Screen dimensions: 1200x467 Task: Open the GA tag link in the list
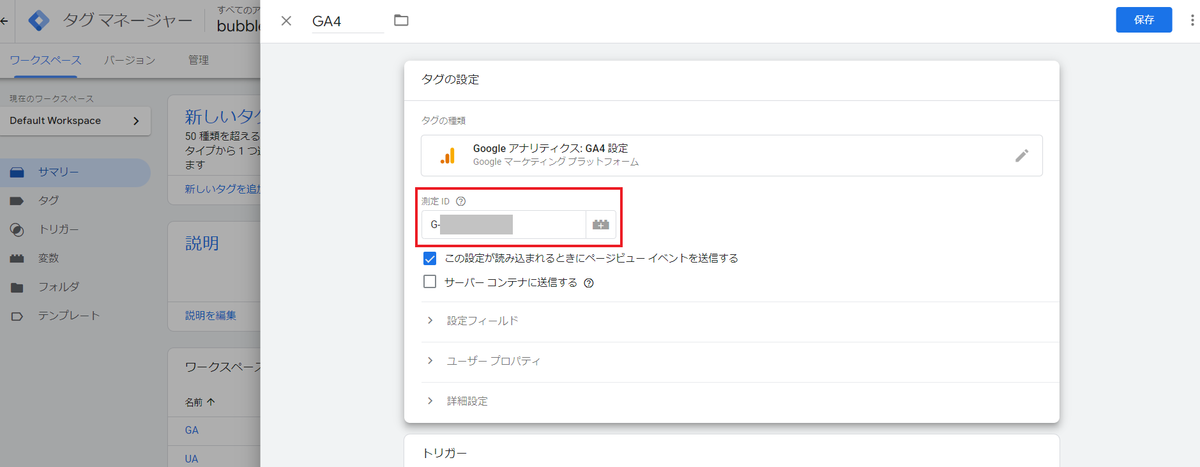point(192,430)
